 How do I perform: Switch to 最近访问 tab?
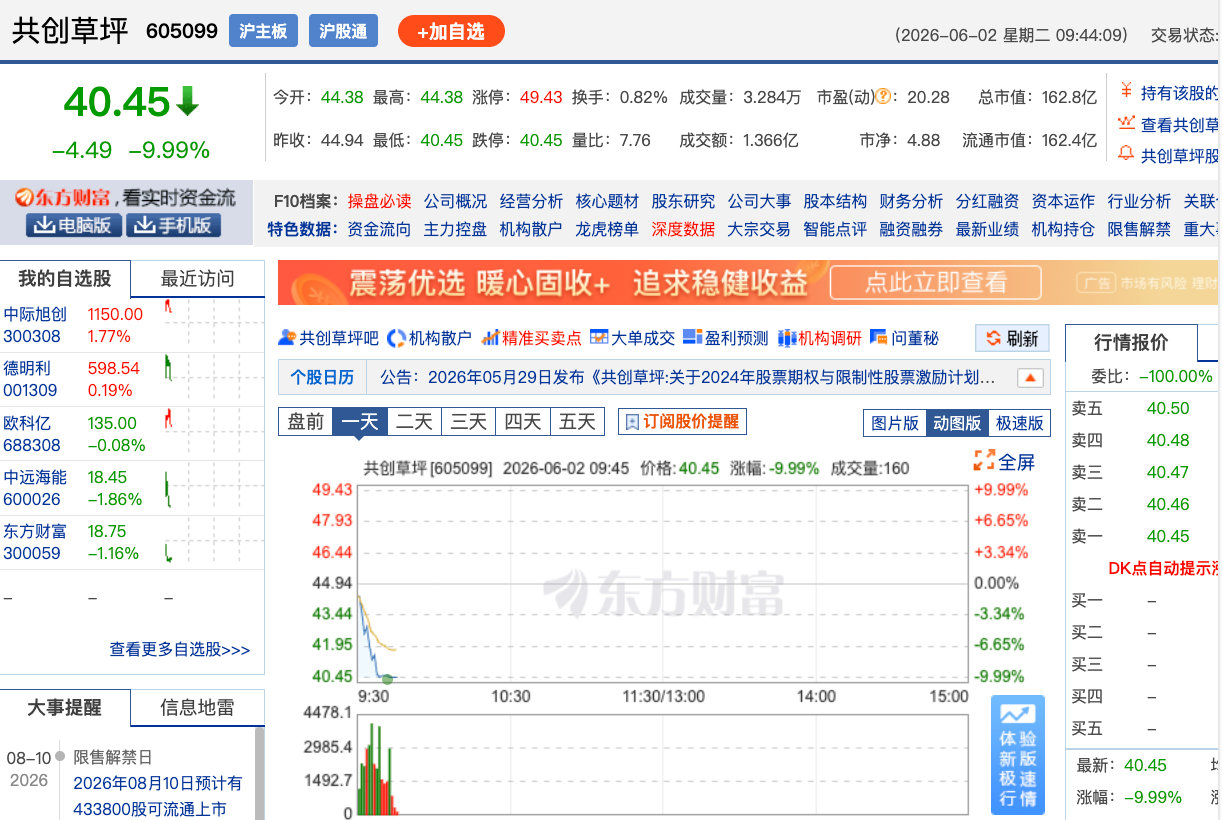point(198,279)
